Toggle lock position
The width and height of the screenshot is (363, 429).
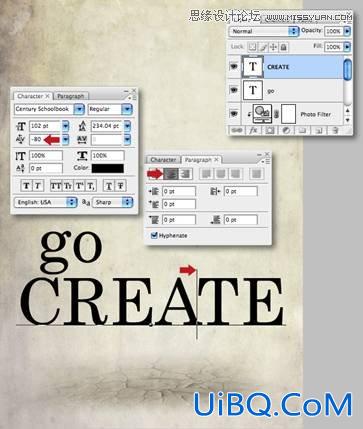273,47
